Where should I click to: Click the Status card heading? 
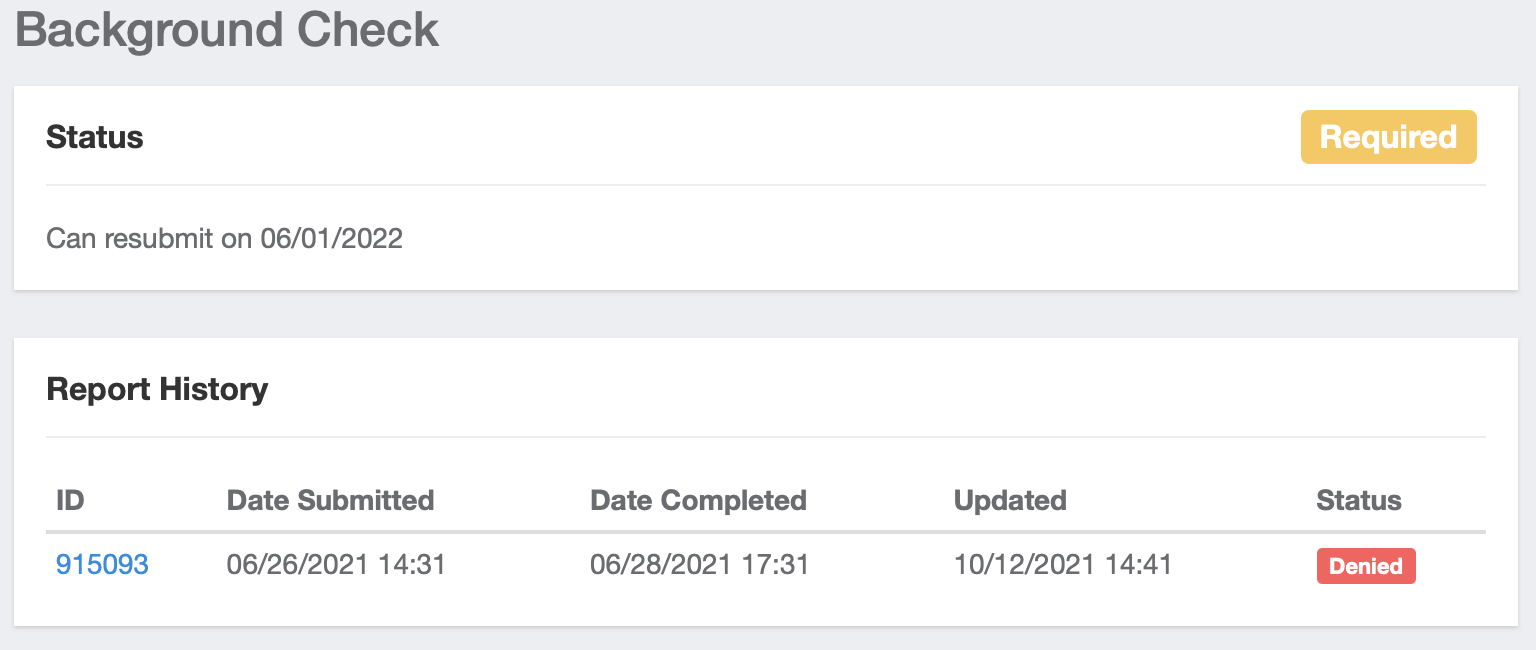pos(95,137)
